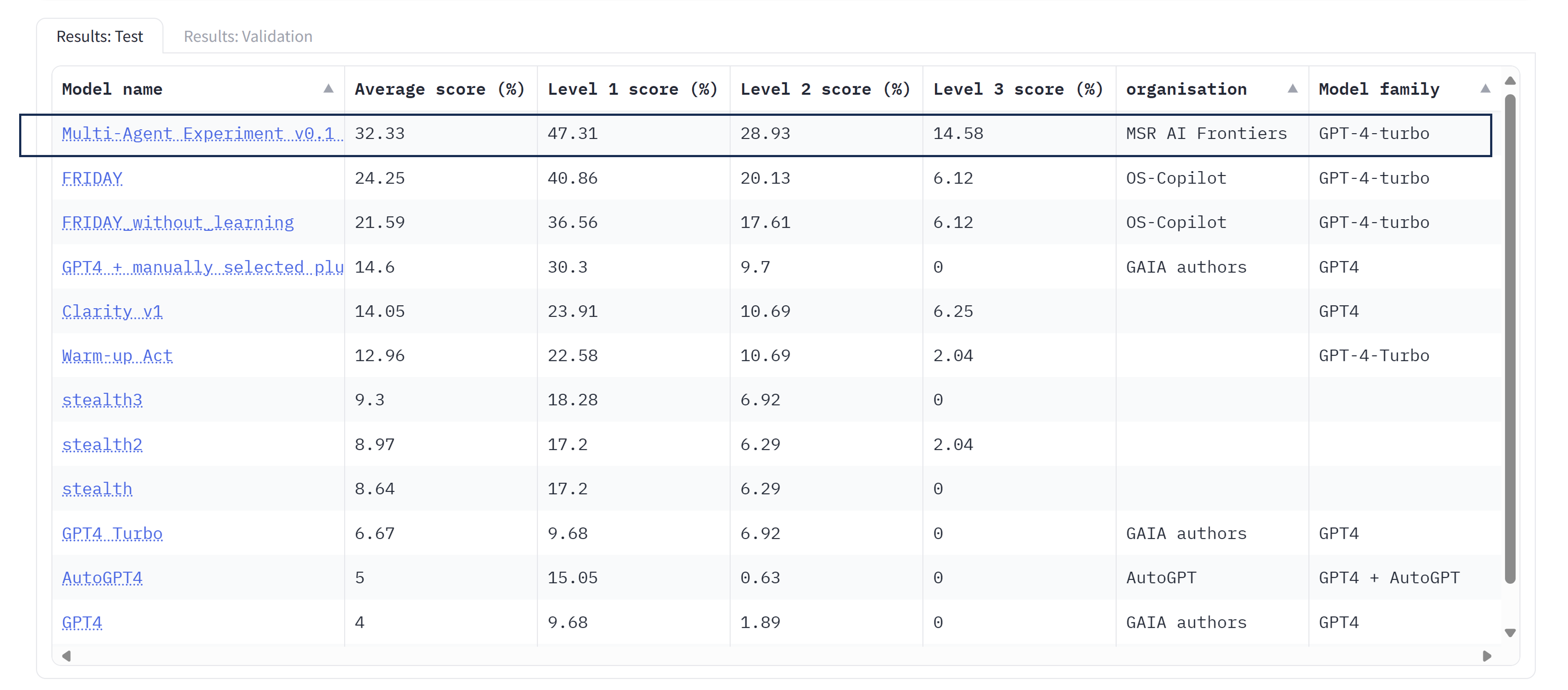1568x690 pixels.
Task: Sort by organisation column arrow
Action: [1292, 89]
